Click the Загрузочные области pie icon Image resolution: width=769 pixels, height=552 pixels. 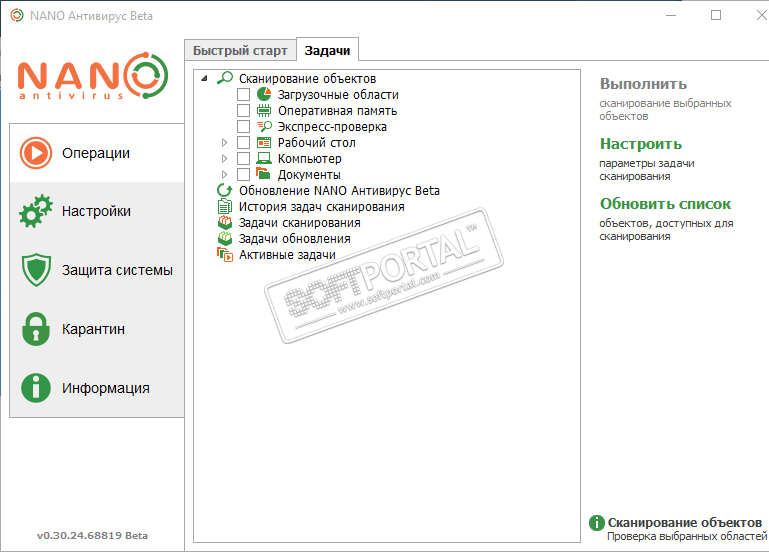click(x=264, y=94)
